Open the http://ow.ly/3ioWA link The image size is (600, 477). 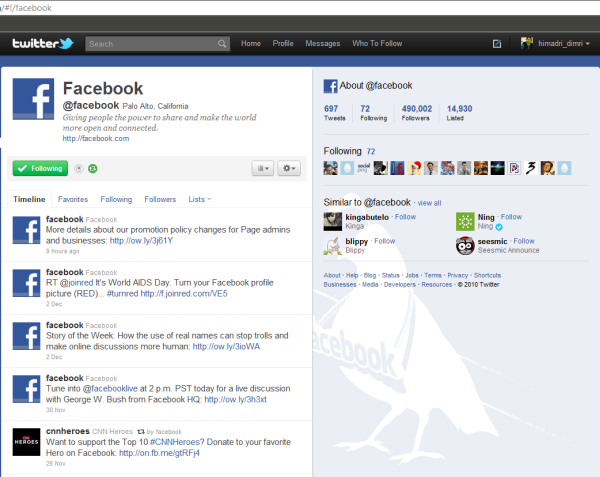tap(226, 347)
